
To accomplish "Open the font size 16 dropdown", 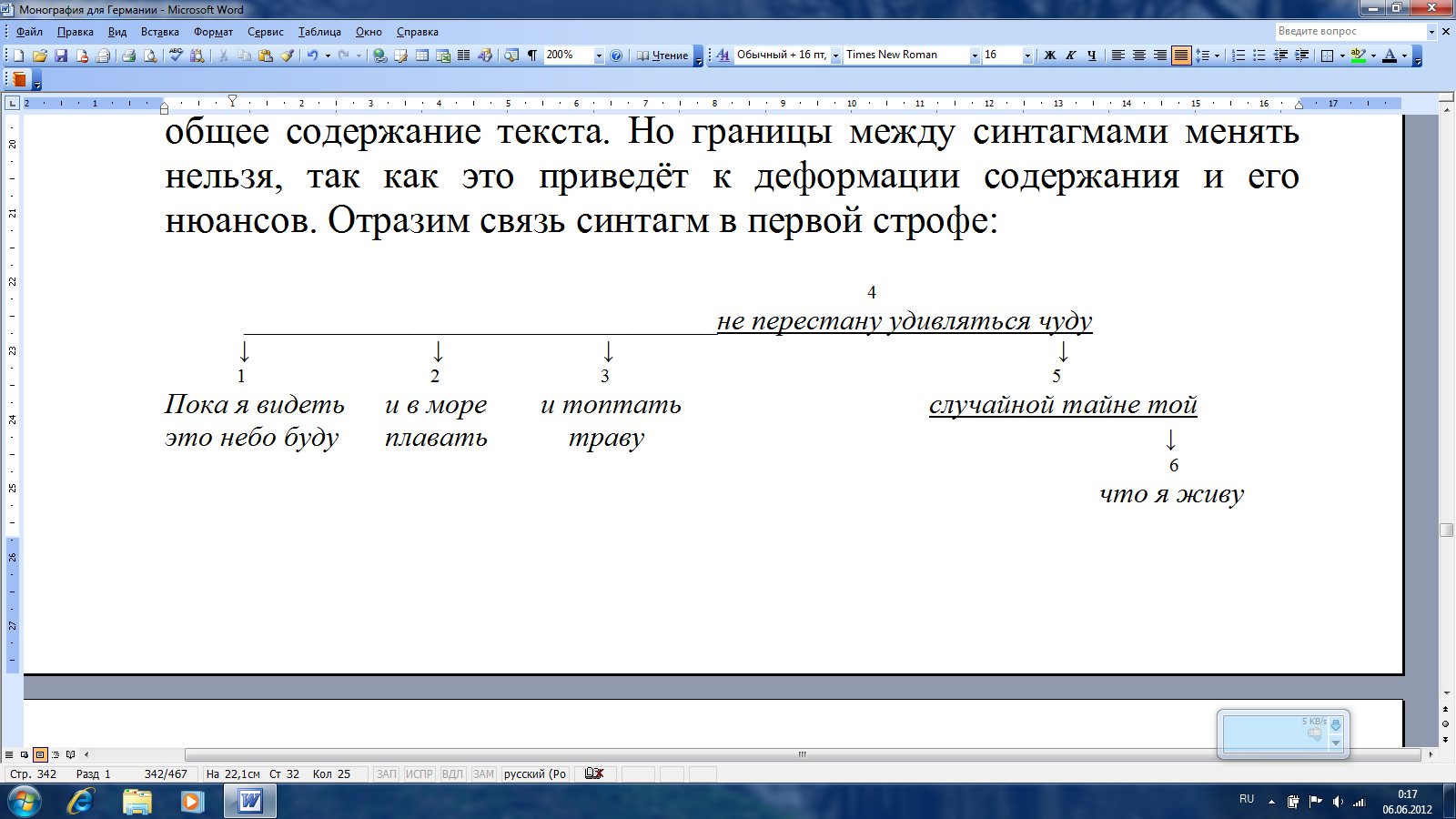I will (1027, 56).
